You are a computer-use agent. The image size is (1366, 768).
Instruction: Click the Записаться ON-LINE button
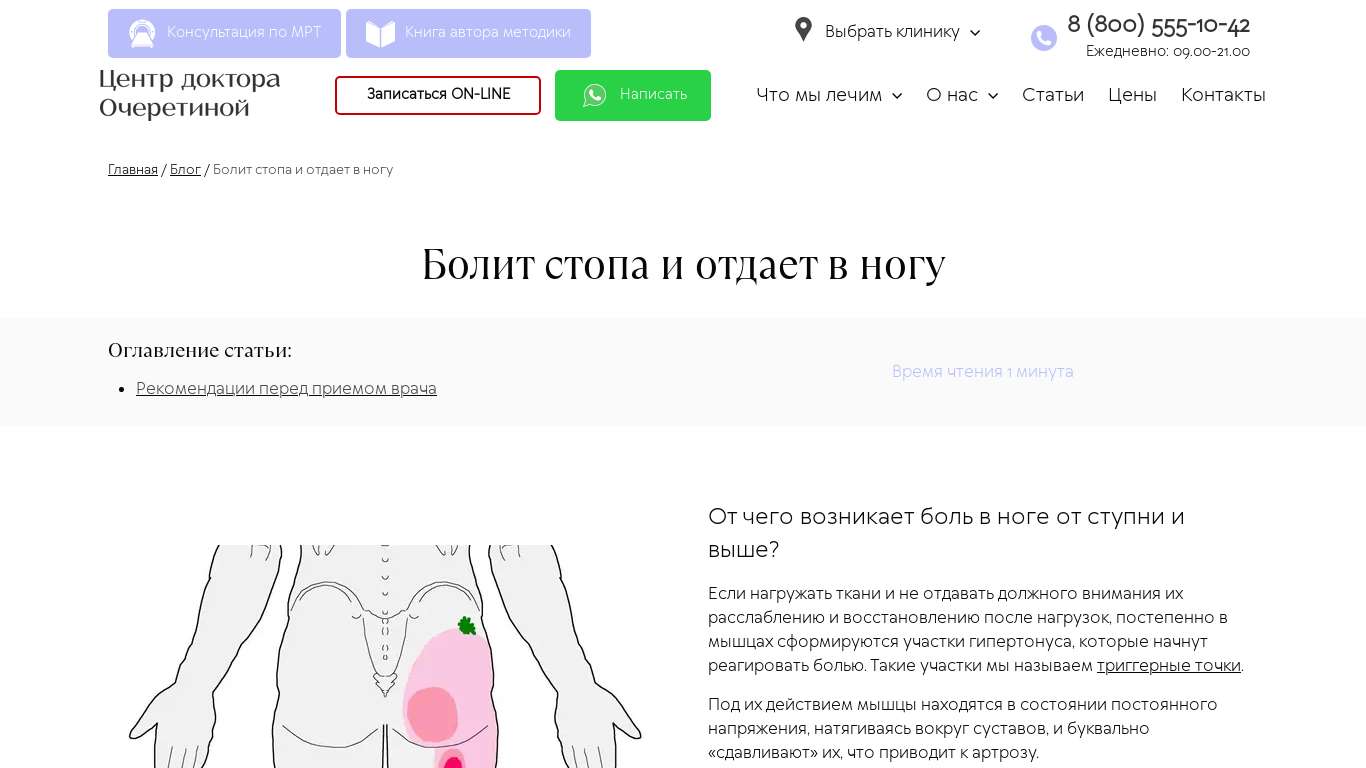pos(438,95)
